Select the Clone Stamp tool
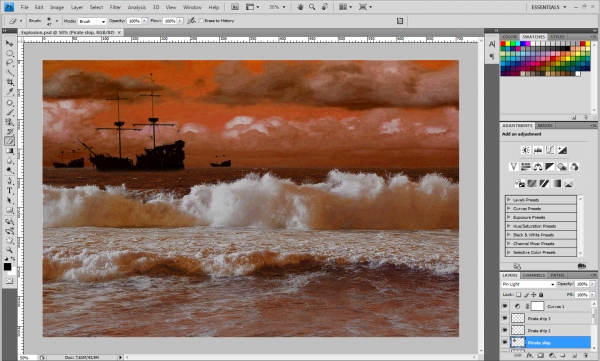 tap(10, 122)
